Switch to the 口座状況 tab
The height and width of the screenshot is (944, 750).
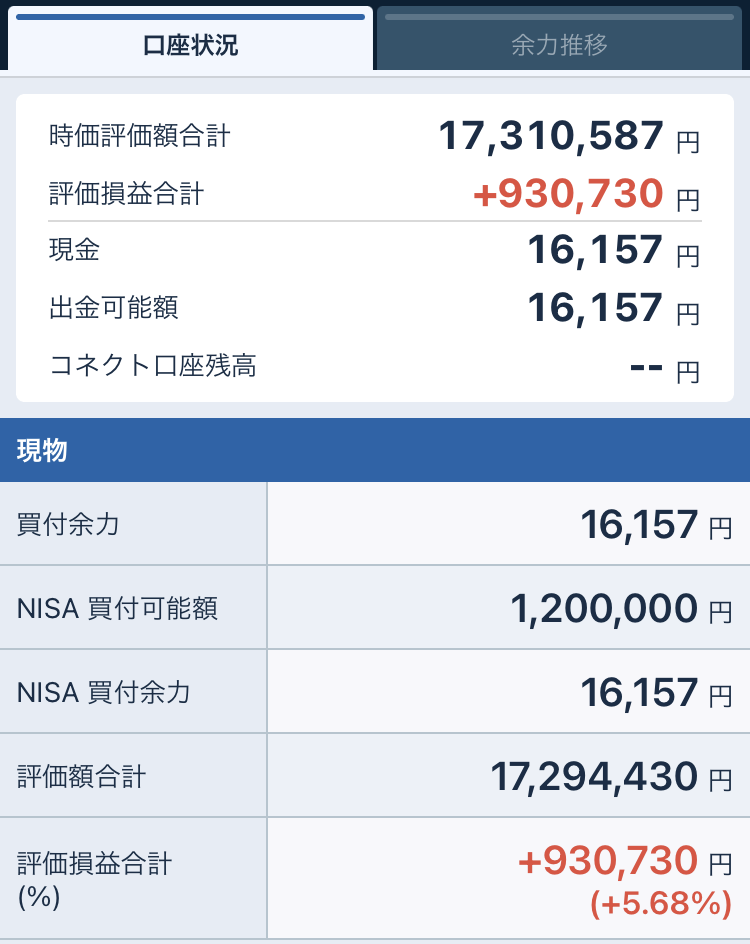[190, 45]
